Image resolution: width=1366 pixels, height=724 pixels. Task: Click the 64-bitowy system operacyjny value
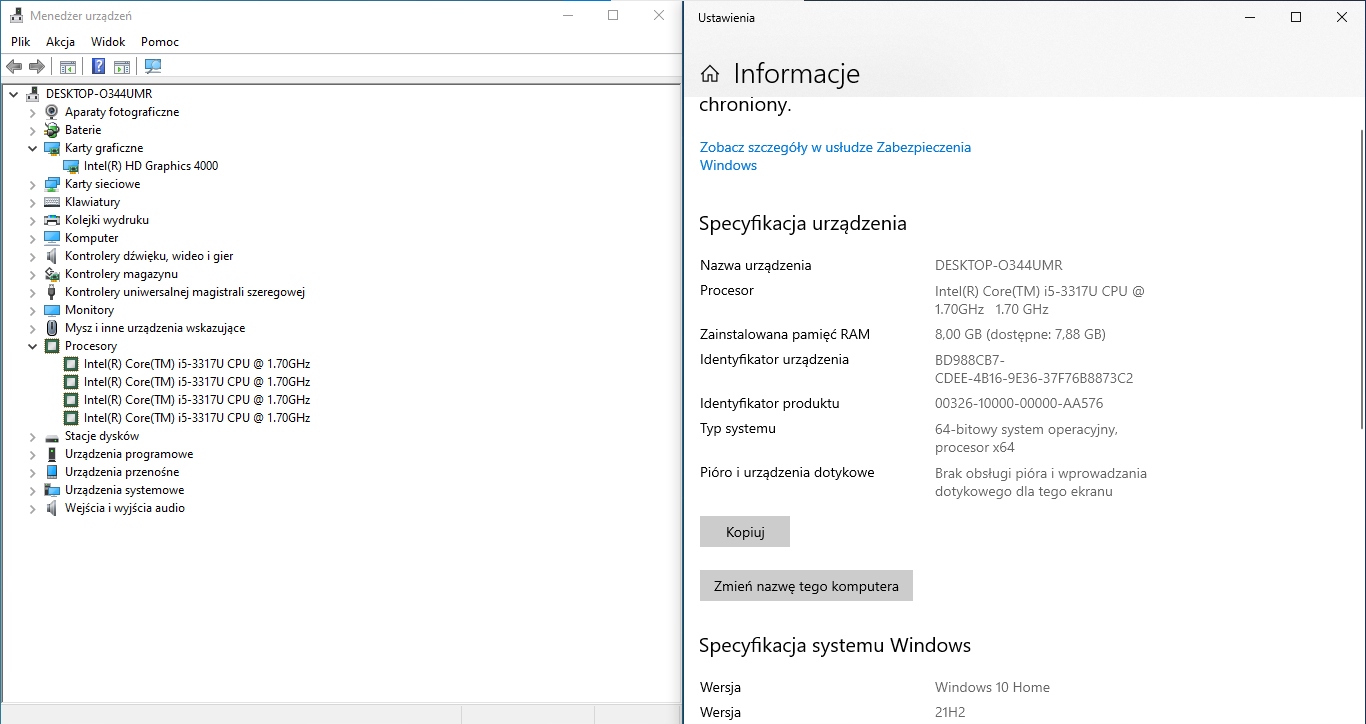point(1026,438)
